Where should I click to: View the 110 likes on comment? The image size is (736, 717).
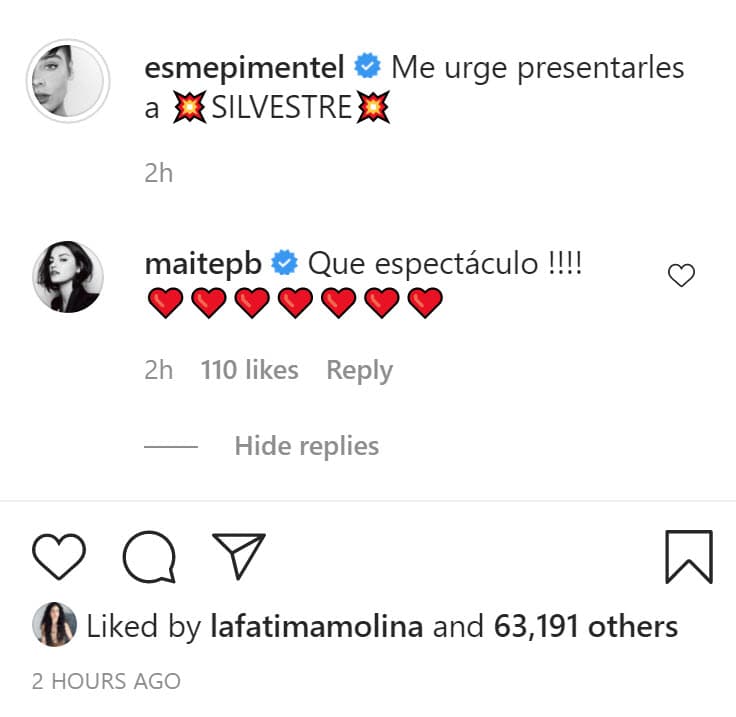click(249, 370)
